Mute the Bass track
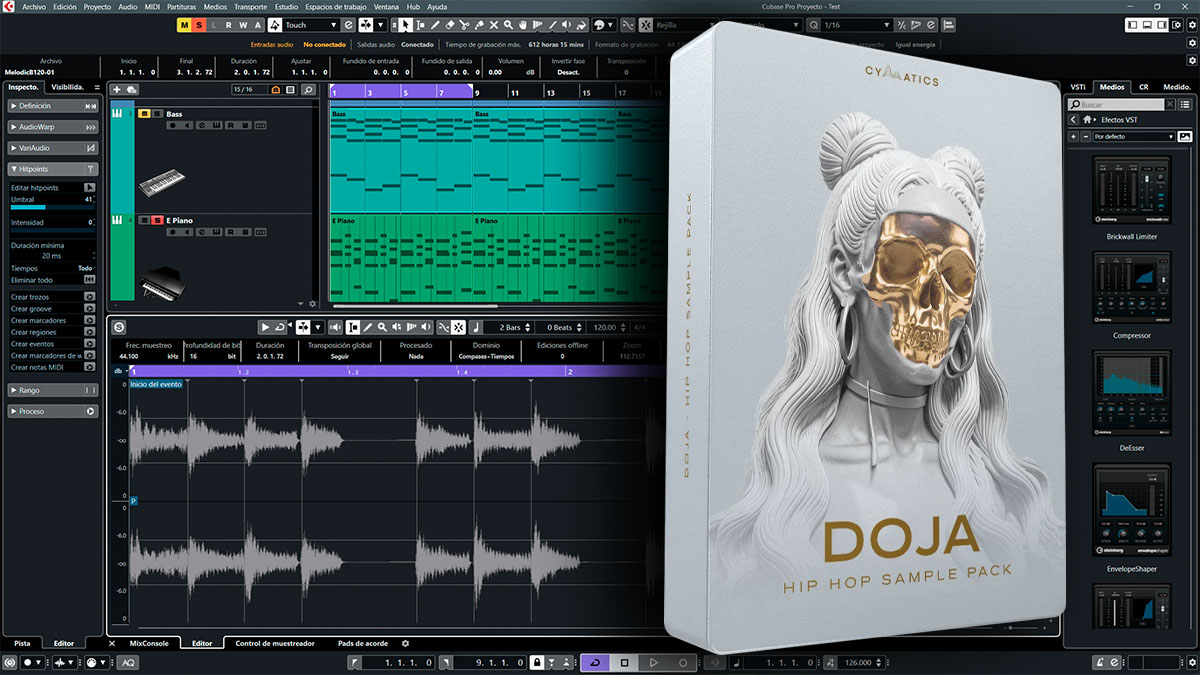The image size is (1200, 675). coord(143,114)
